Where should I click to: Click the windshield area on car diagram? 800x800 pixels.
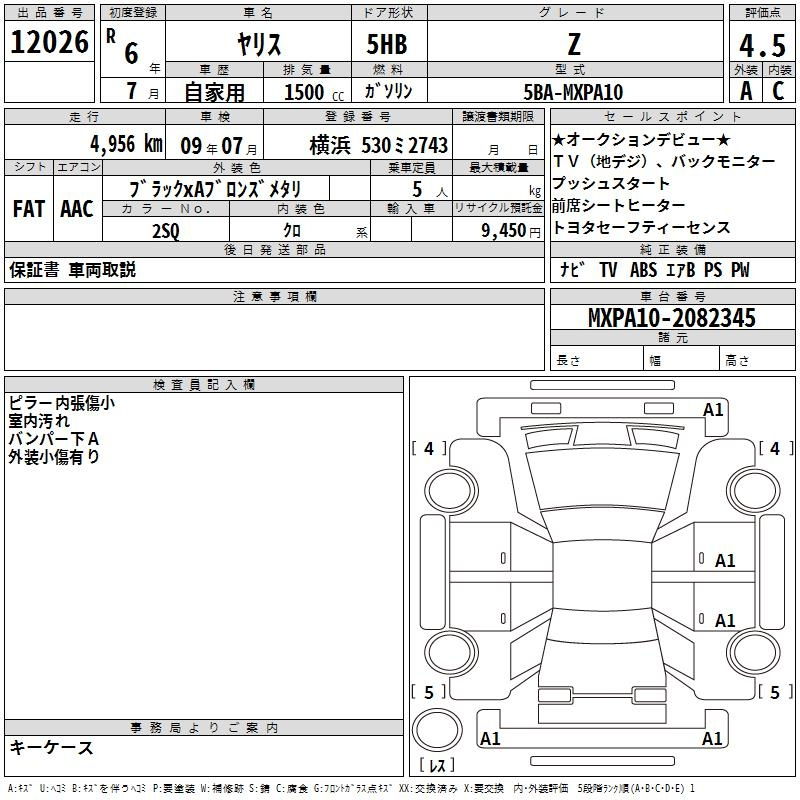(603, 480)
